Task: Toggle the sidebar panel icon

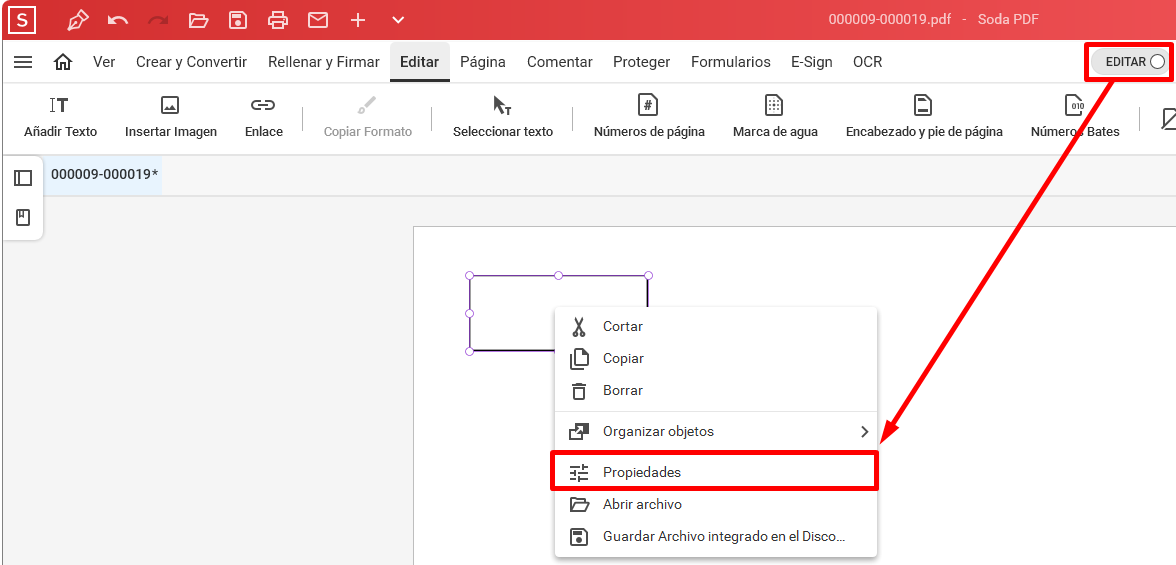Action: pos(23,178)
